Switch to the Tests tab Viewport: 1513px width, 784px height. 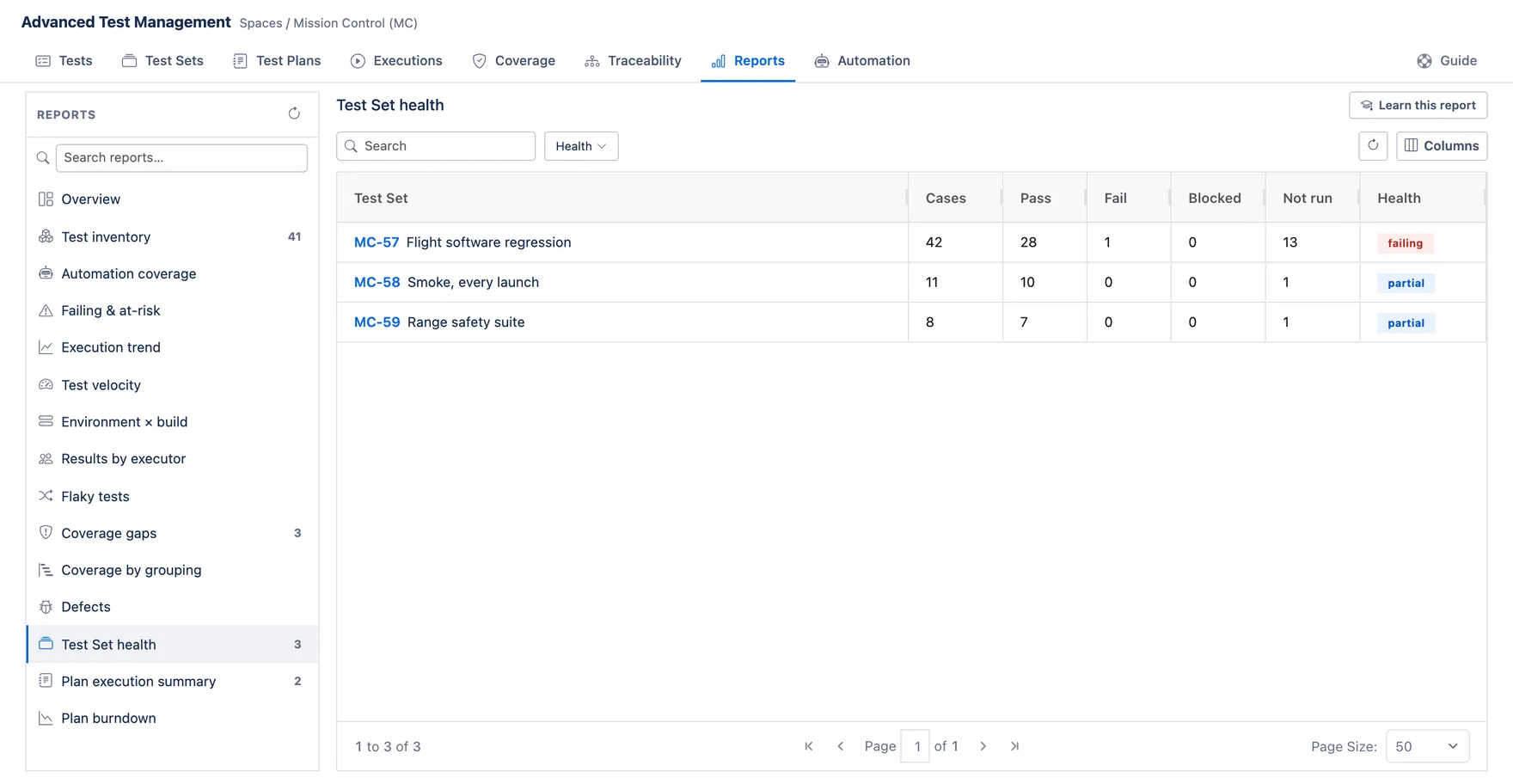64,61
